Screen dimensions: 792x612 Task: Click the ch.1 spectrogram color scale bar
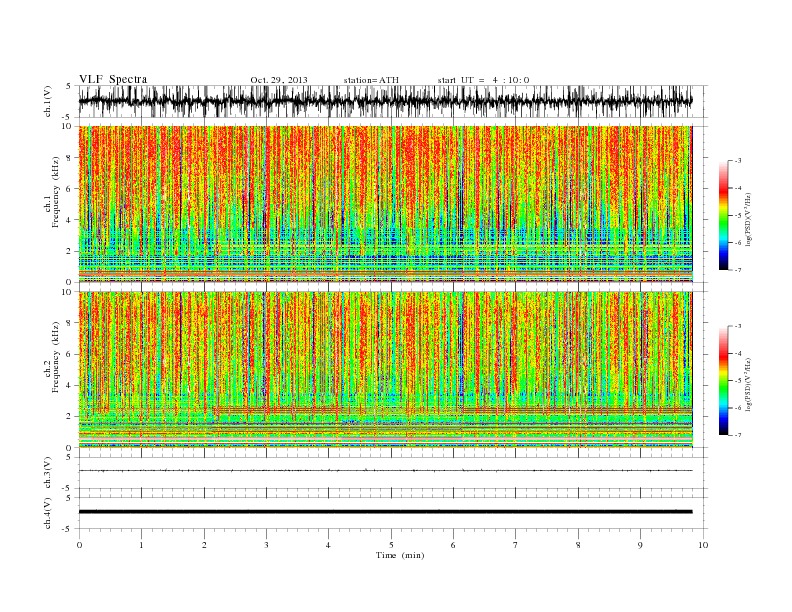(723, 215)
